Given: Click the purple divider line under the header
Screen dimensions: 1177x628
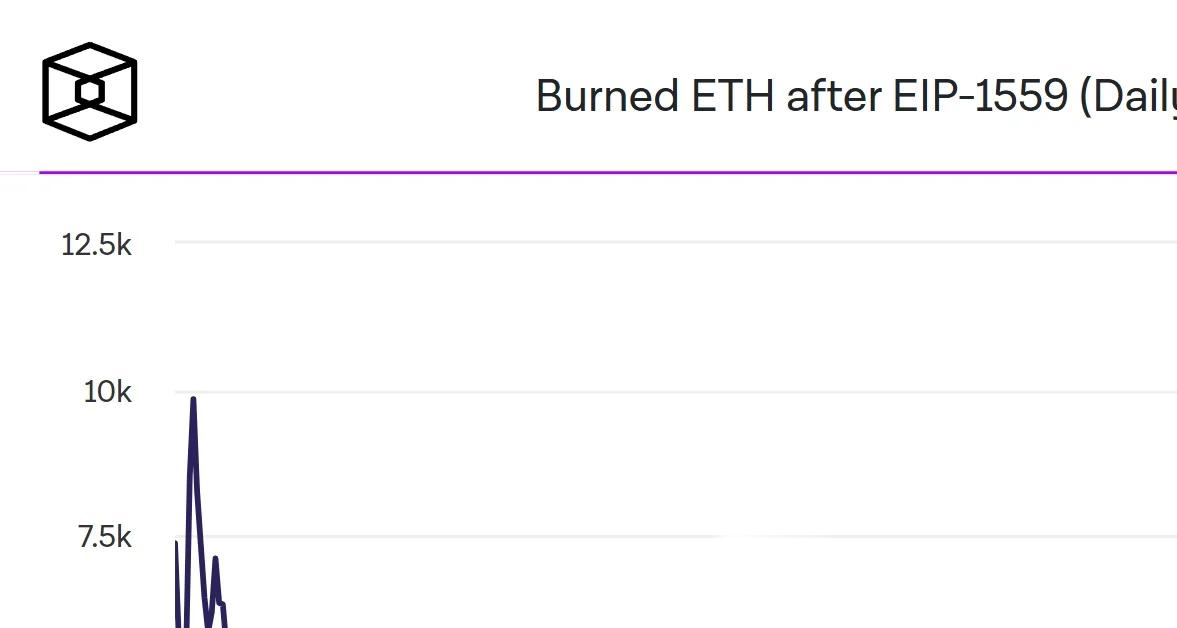Looking at the screenshot, I should pyautogui.click(x=600, y=172).
